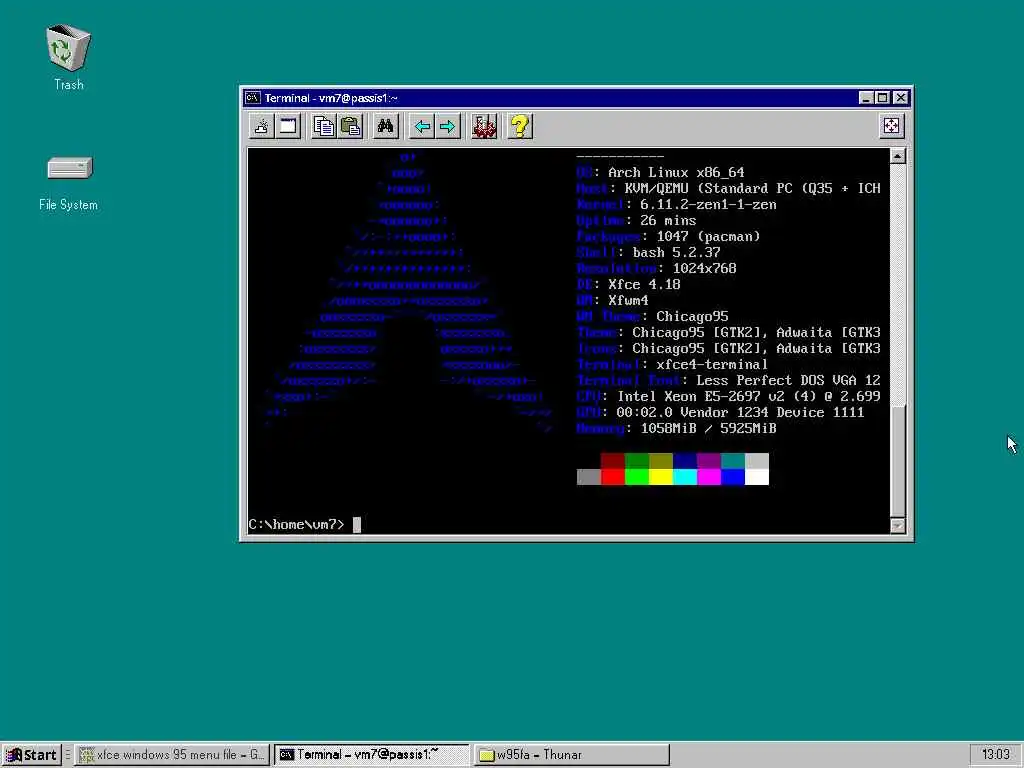
Task: Click the yellow question mark Help icon
Action: 520,126
